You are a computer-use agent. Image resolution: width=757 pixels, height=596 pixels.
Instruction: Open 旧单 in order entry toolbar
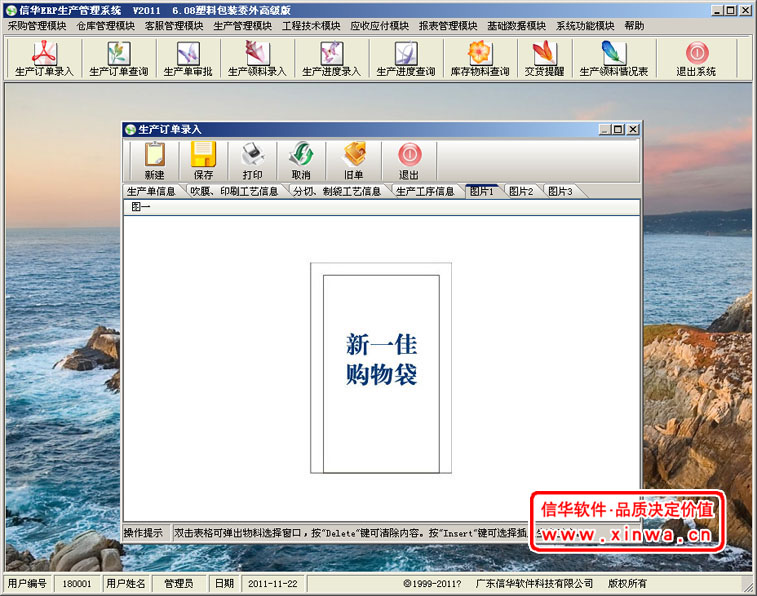[354, 161]
